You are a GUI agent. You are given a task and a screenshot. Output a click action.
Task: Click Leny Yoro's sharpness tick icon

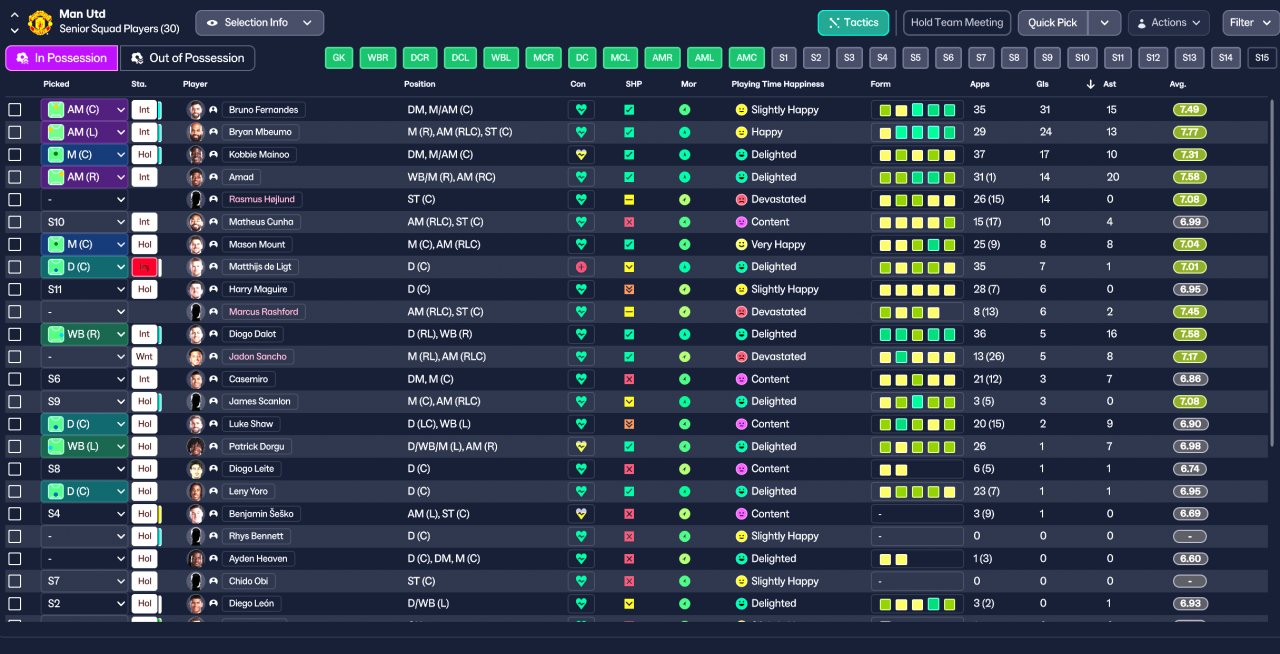[629, 491]
